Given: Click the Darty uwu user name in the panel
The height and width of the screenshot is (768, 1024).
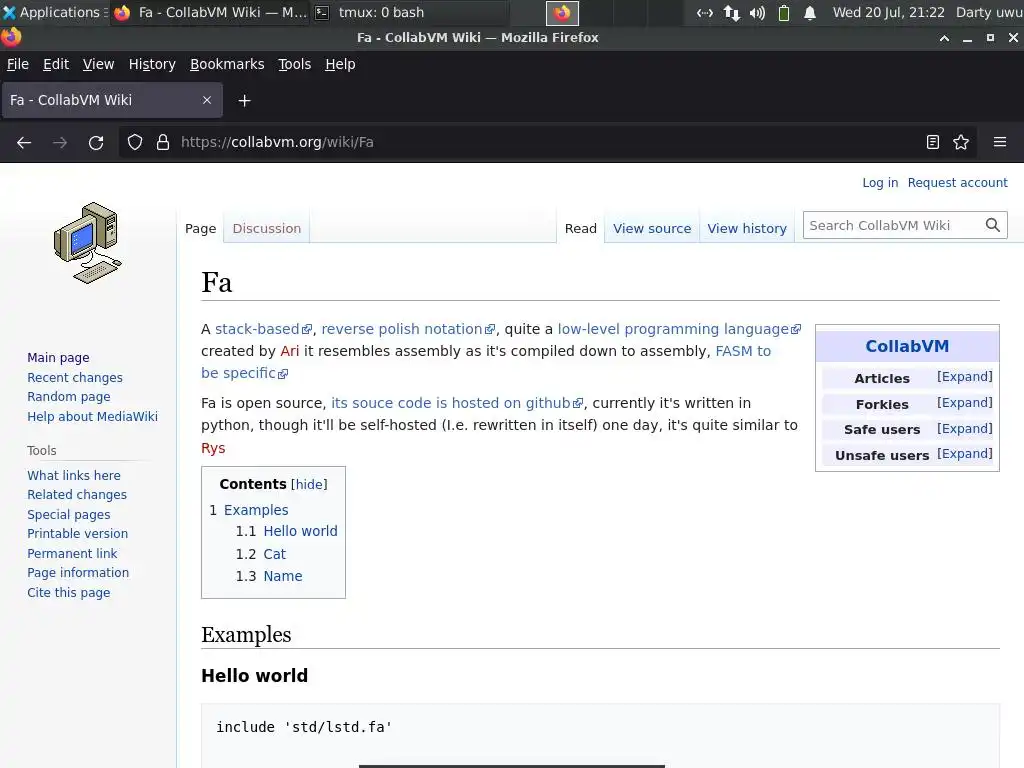Looking at the screenshot, I should (989, 12).
